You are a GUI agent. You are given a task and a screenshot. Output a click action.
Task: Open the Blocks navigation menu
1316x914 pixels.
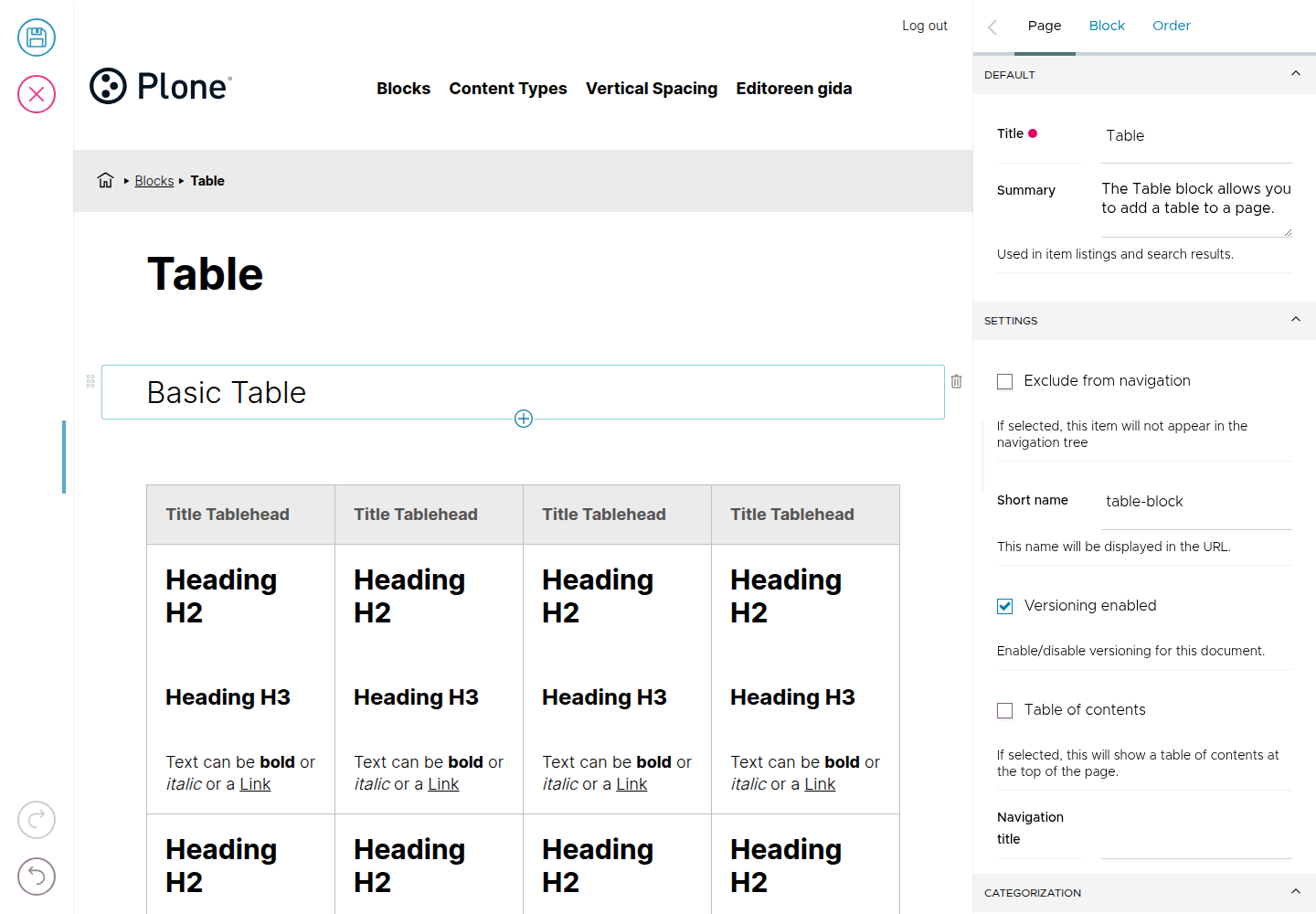[x=403, y=89]
